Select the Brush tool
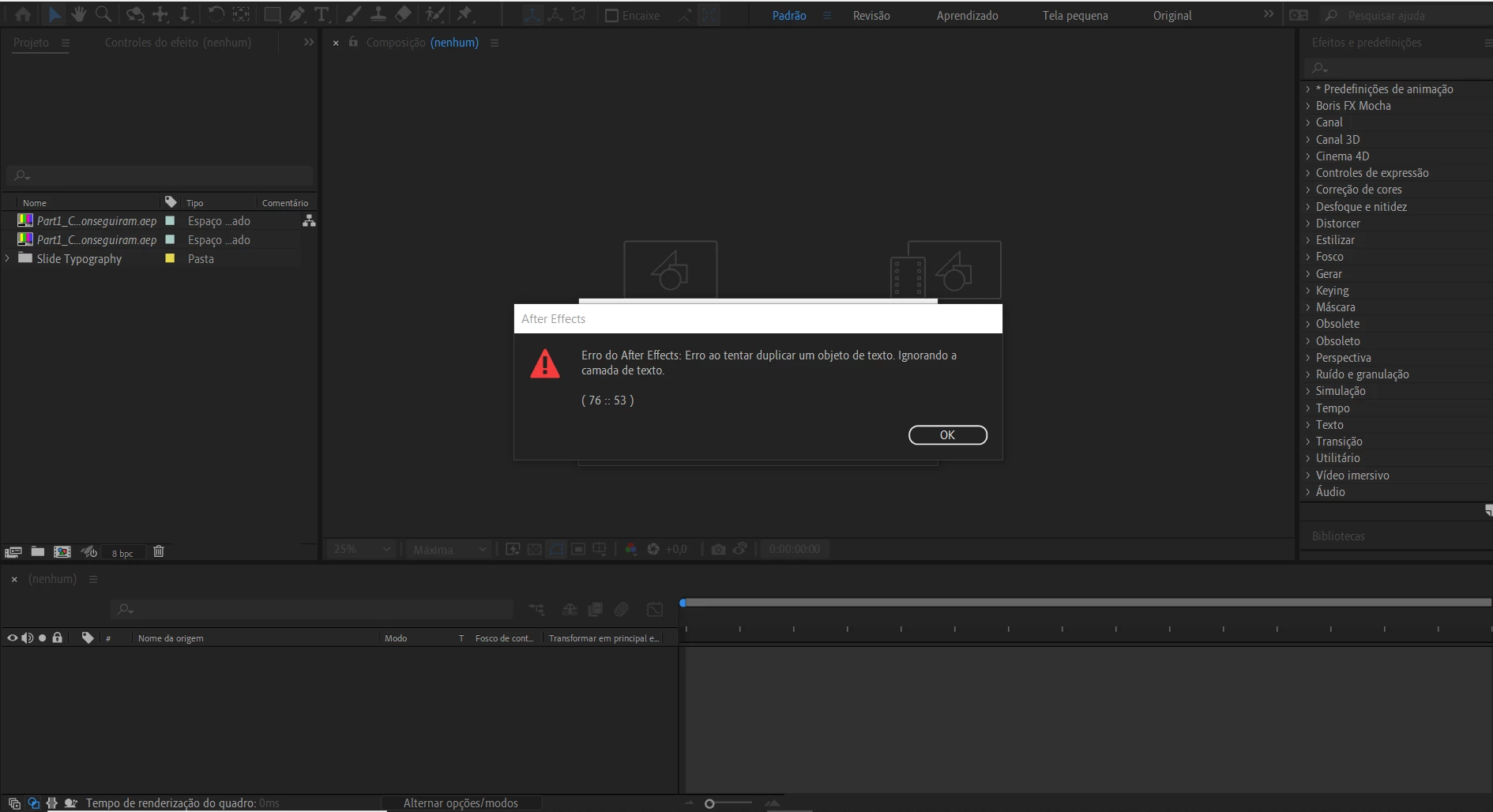 click(353, 14)
